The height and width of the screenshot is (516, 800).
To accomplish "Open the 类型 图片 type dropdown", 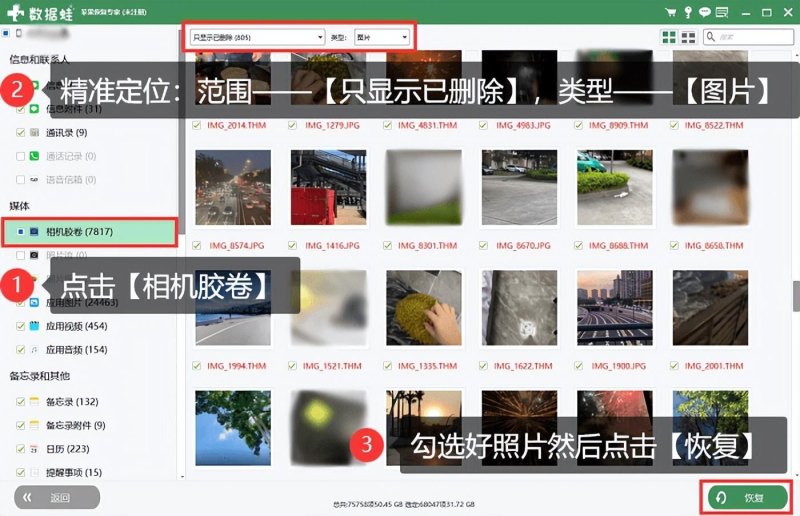I will 382,37.
